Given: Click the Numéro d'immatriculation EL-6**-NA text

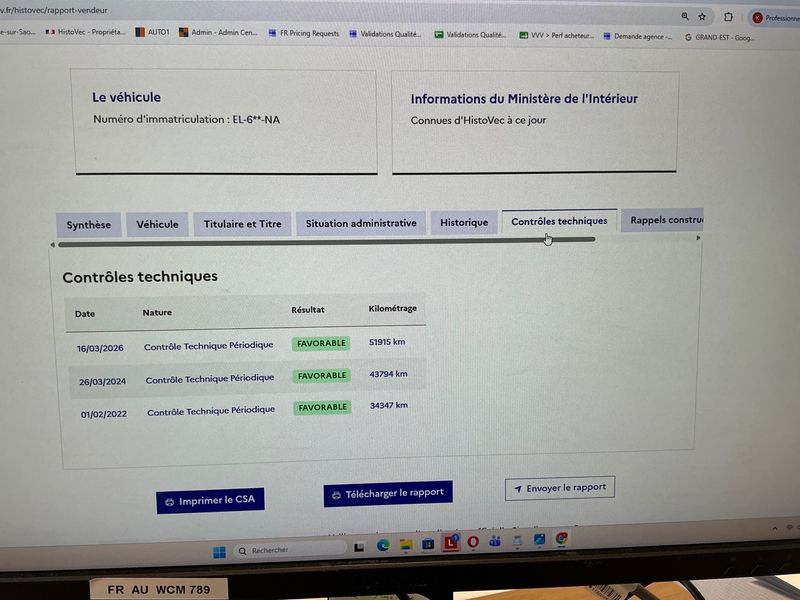Looking at the screenshot, I should [x=186, y=119].
